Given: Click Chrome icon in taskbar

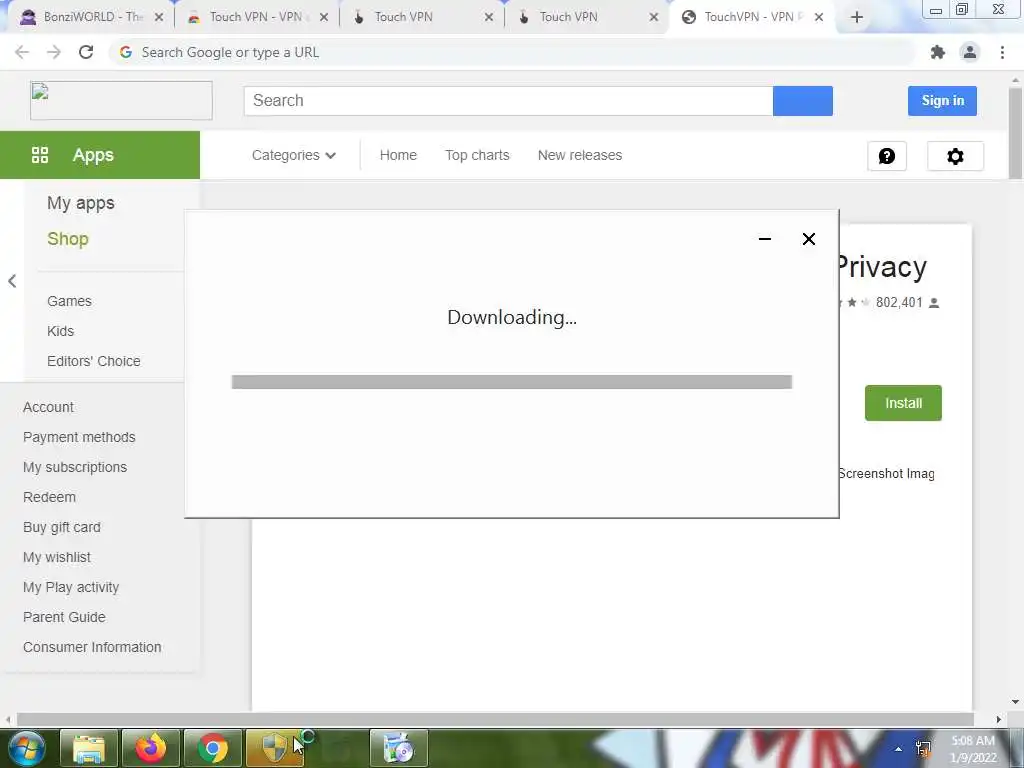Looking at the screenshot, I should [213, 748].
